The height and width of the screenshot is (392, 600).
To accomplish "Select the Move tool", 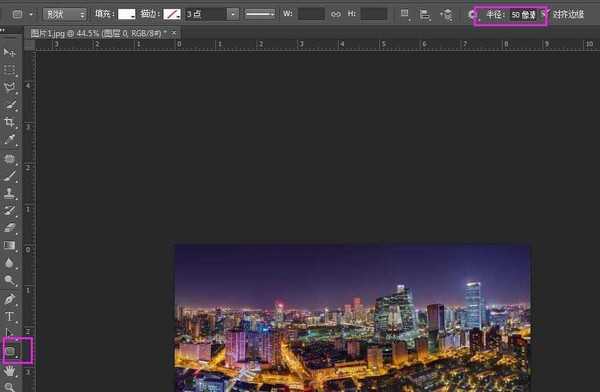I will [x=10, y=52].
